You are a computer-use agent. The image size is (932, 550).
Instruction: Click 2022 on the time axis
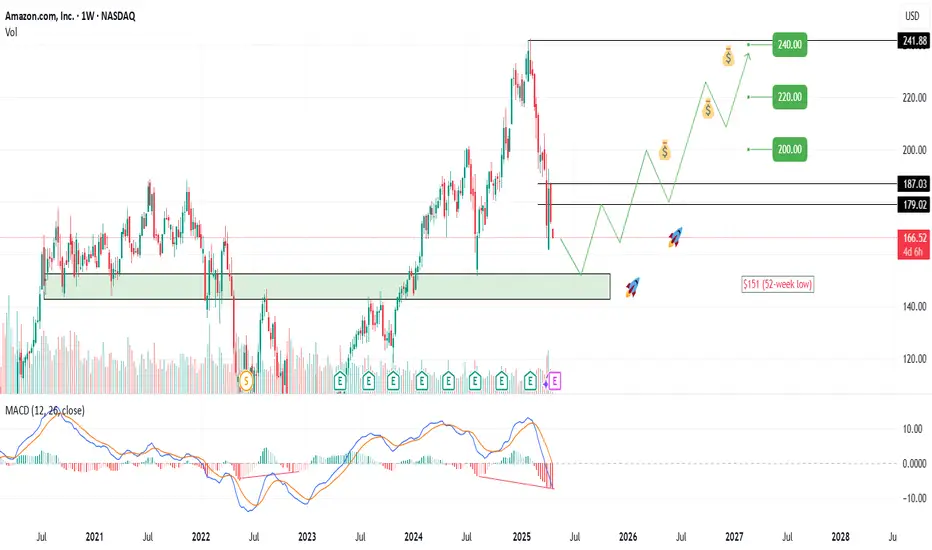pyautogui.click(x=201, y=537)
